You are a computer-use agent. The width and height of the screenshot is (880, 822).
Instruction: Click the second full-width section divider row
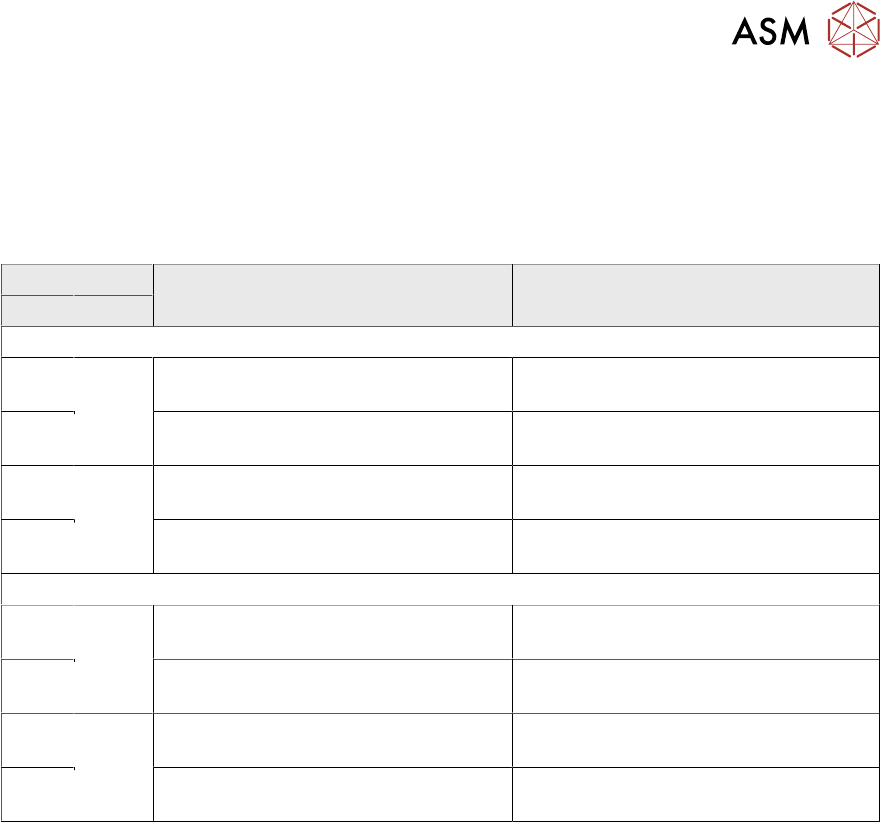pyautogui.click(x=440, y=589)
